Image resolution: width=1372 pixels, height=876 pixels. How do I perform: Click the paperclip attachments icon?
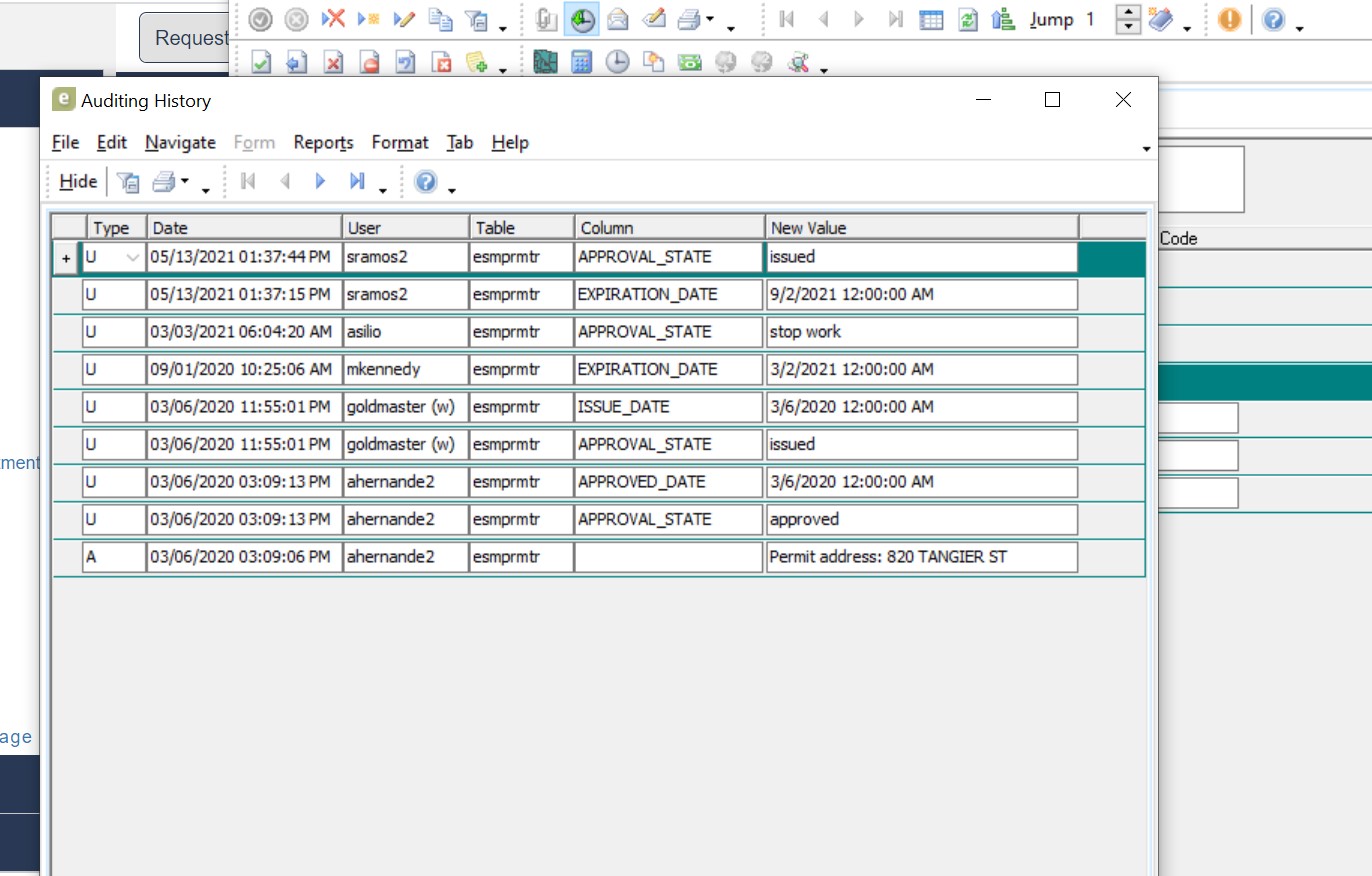point(546,19)
